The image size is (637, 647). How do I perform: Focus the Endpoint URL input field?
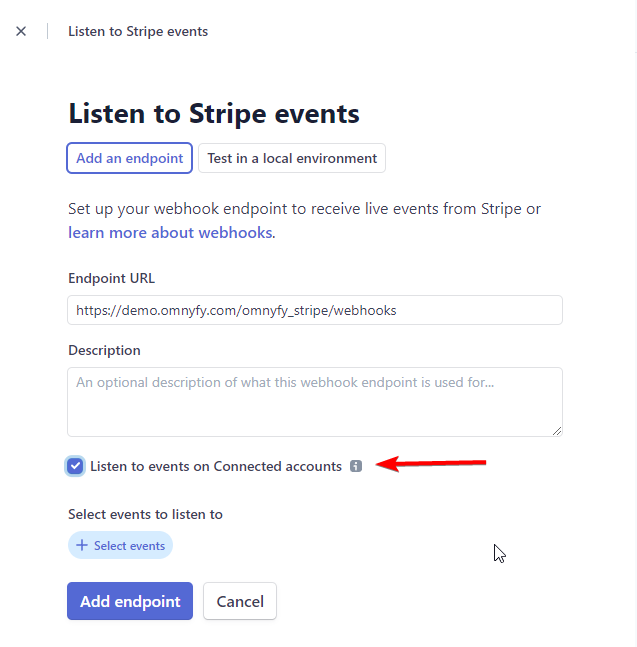(315, 310)
